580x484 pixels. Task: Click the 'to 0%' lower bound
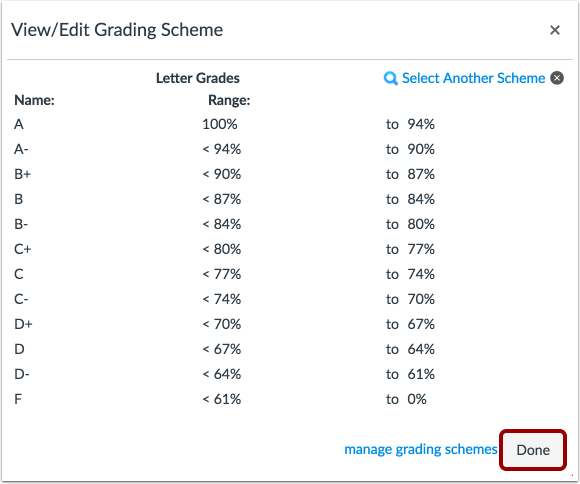pos(406,399)
